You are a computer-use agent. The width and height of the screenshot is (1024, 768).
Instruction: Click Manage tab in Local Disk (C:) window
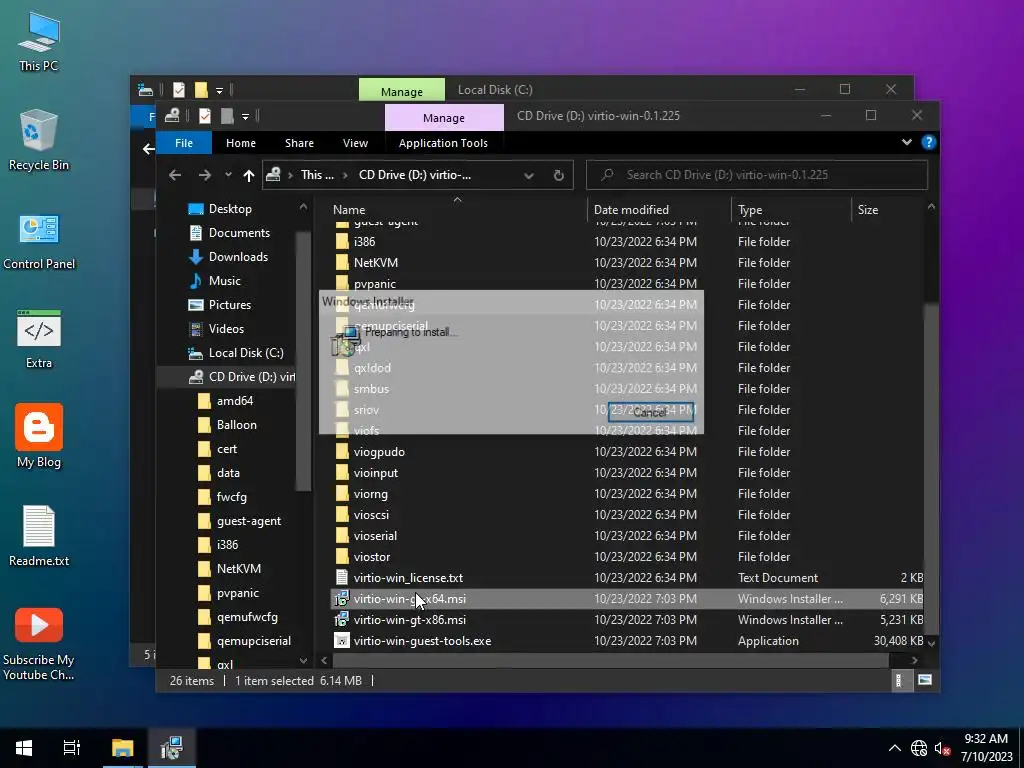pos(402,91)
